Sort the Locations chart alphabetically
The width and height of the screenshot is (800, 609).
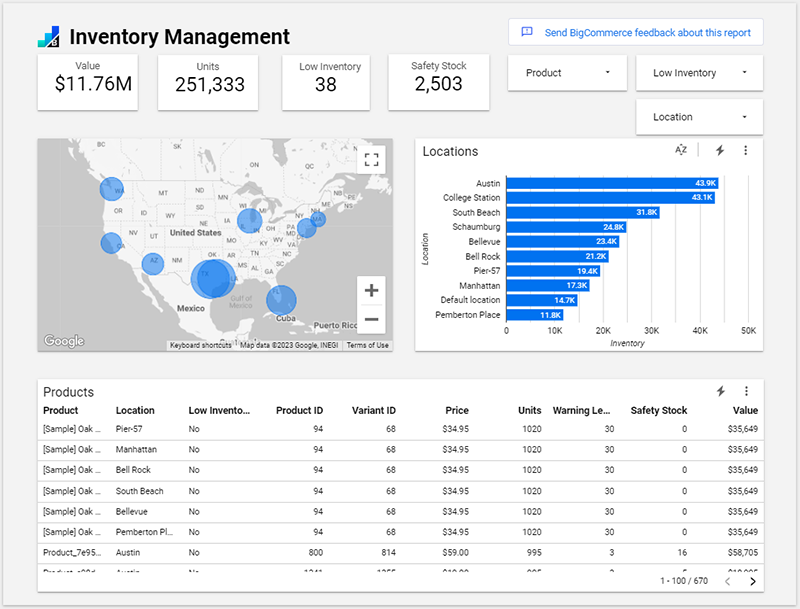point(679,150)
